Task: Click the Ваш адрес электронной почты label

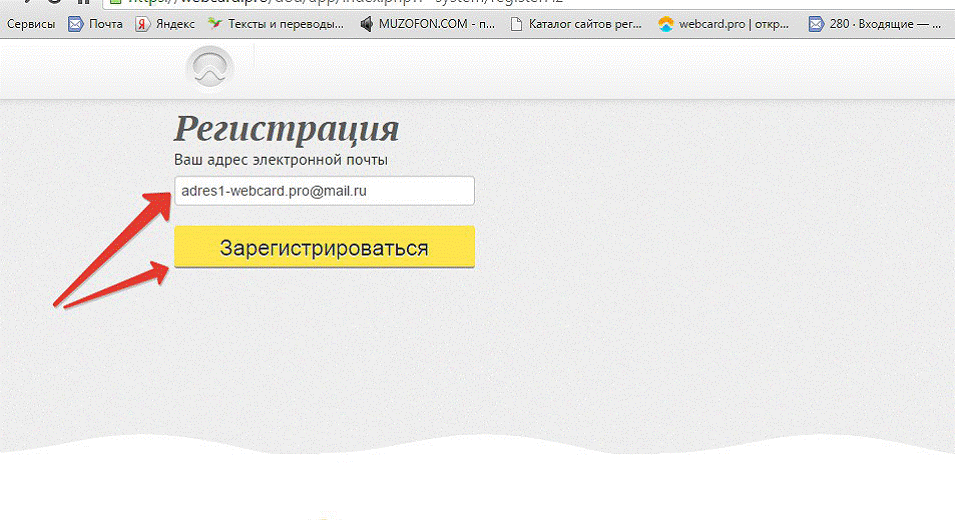Action: [281, 160]
